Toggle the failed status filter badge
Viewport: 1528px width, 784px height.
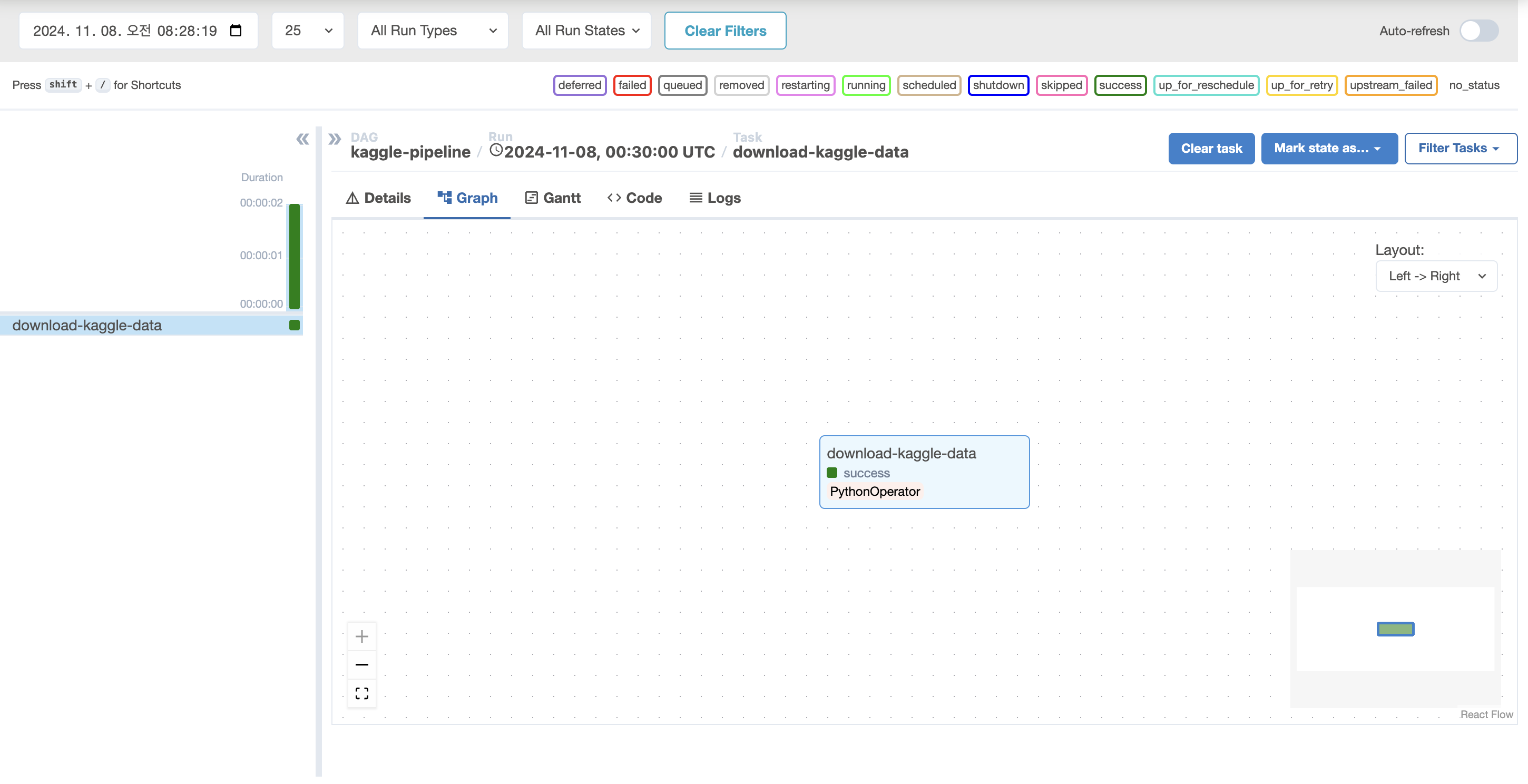632,85
